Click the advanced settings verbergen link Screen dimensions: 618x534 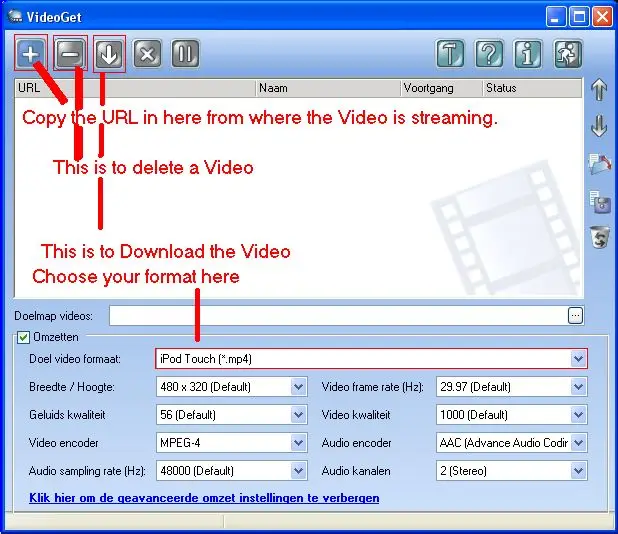(204, 498)
